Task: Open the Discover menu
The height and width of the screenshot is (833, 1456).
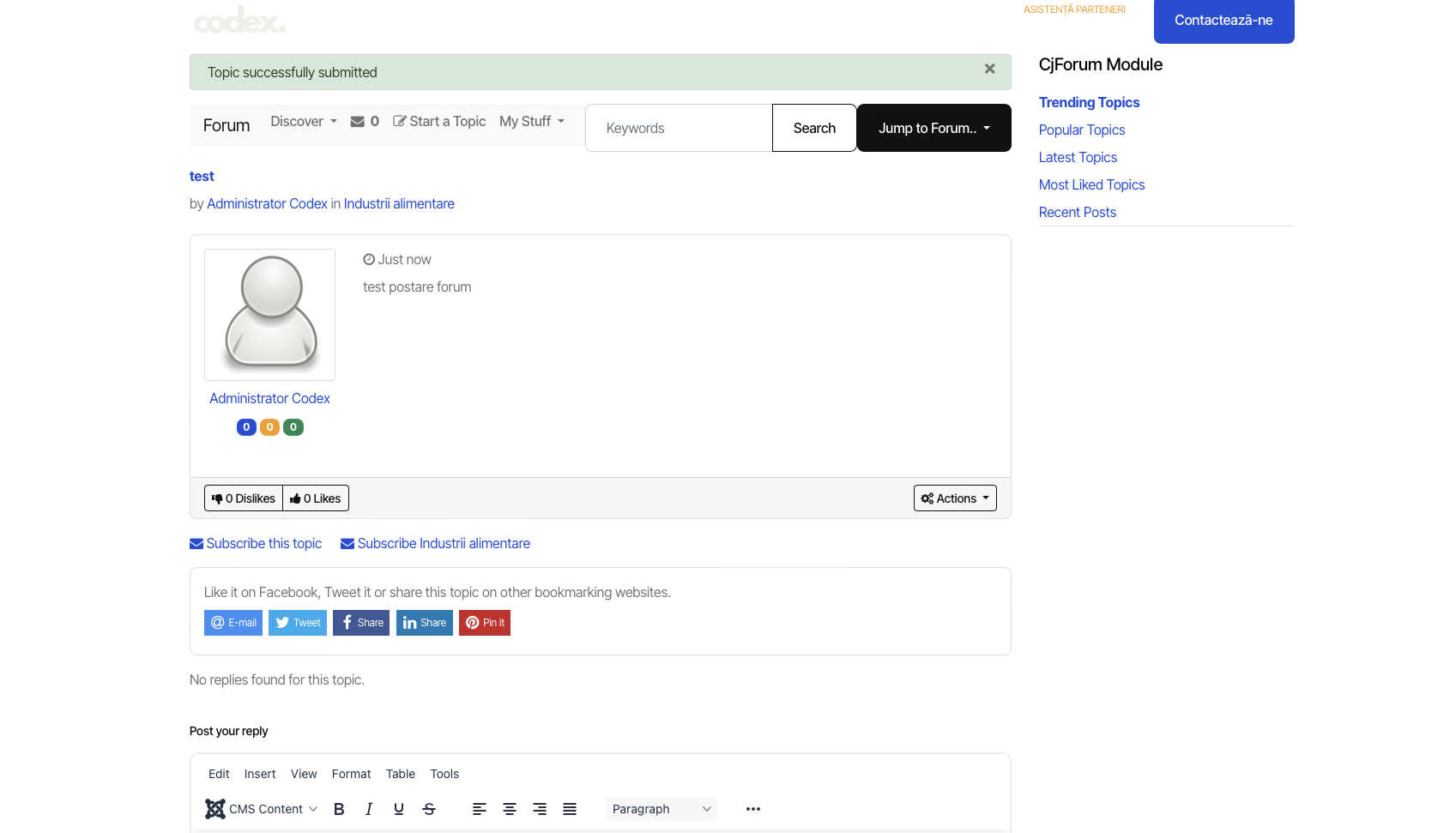Action: (x=304, y=122)
